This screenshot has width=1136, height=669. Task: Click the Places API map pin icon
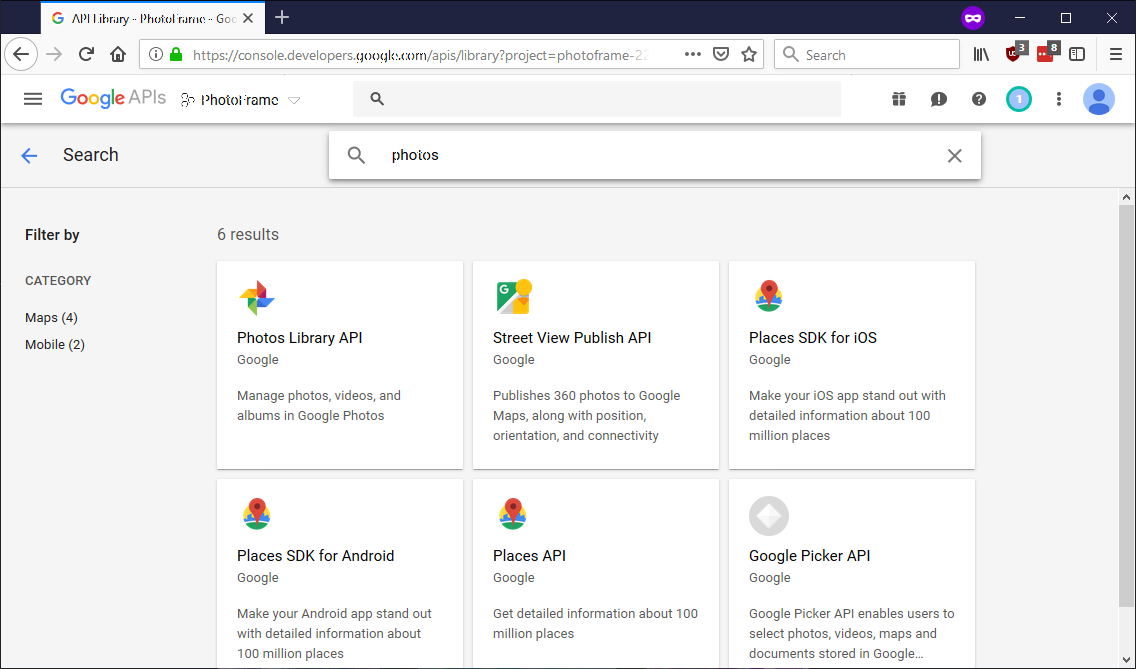(513, 514)
